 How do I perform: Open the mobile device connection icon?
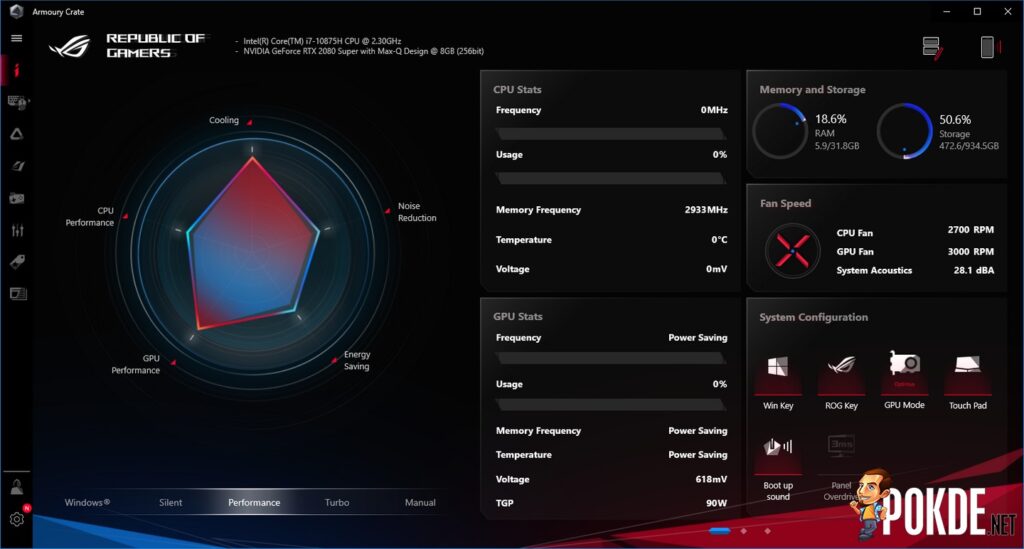pos(988,47)
